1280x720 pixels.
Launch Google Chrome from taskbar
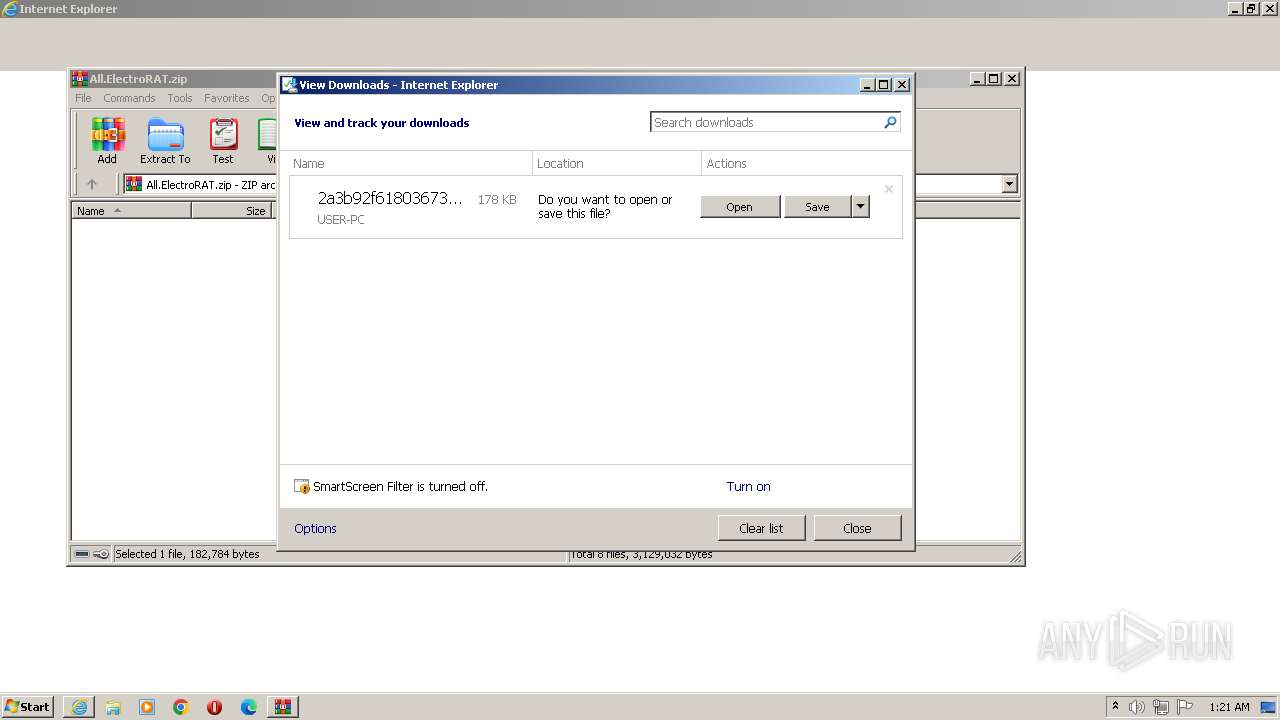pos(181,707)
